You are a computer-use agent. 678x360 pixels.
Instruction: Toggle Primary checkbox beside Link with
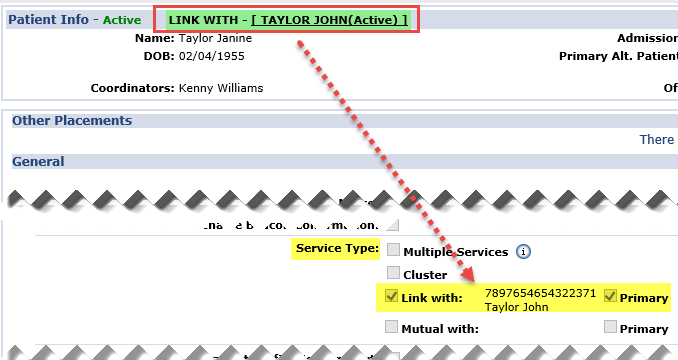click(x=610, y=296)
